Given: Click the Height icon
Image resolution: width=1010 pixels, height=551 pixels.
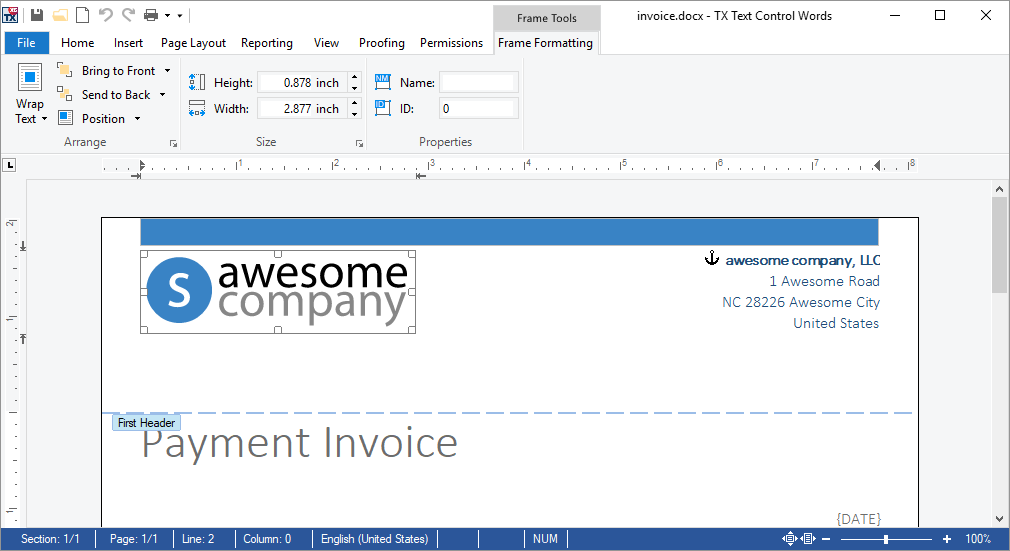Looking at the screenshot, I should click(x=196, y=82).
